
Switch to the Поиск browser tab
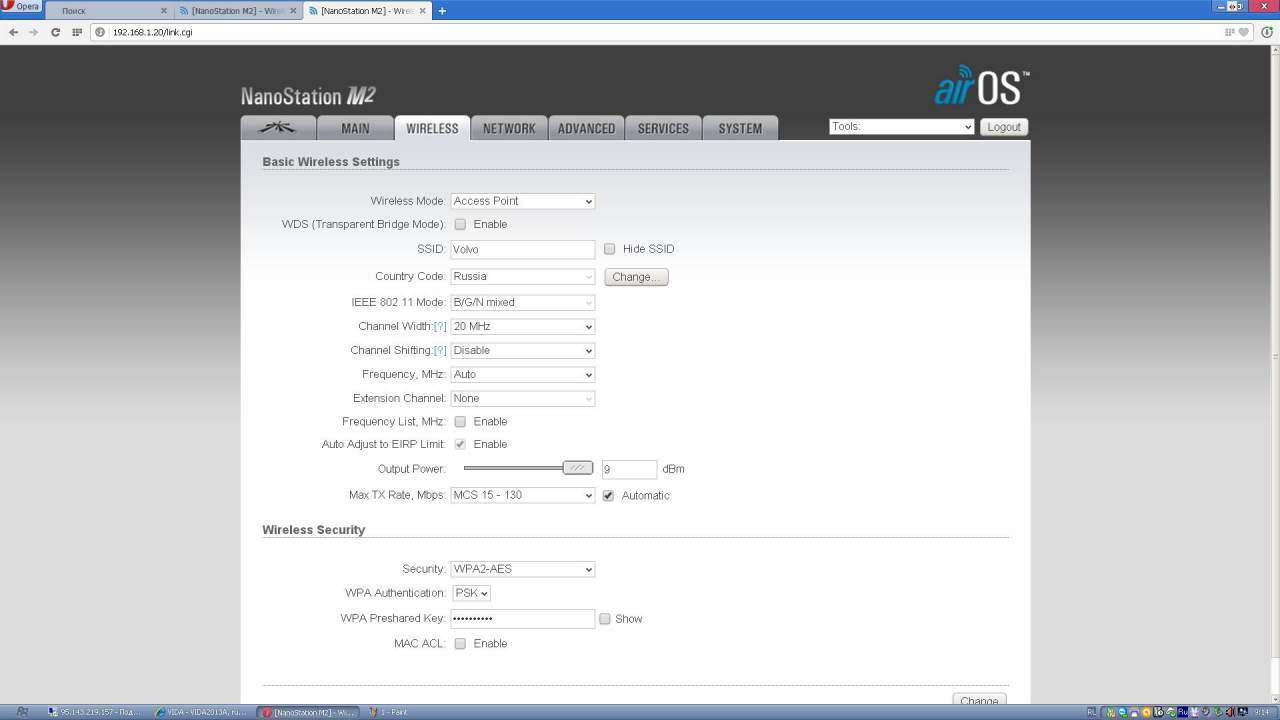[108, 11]
